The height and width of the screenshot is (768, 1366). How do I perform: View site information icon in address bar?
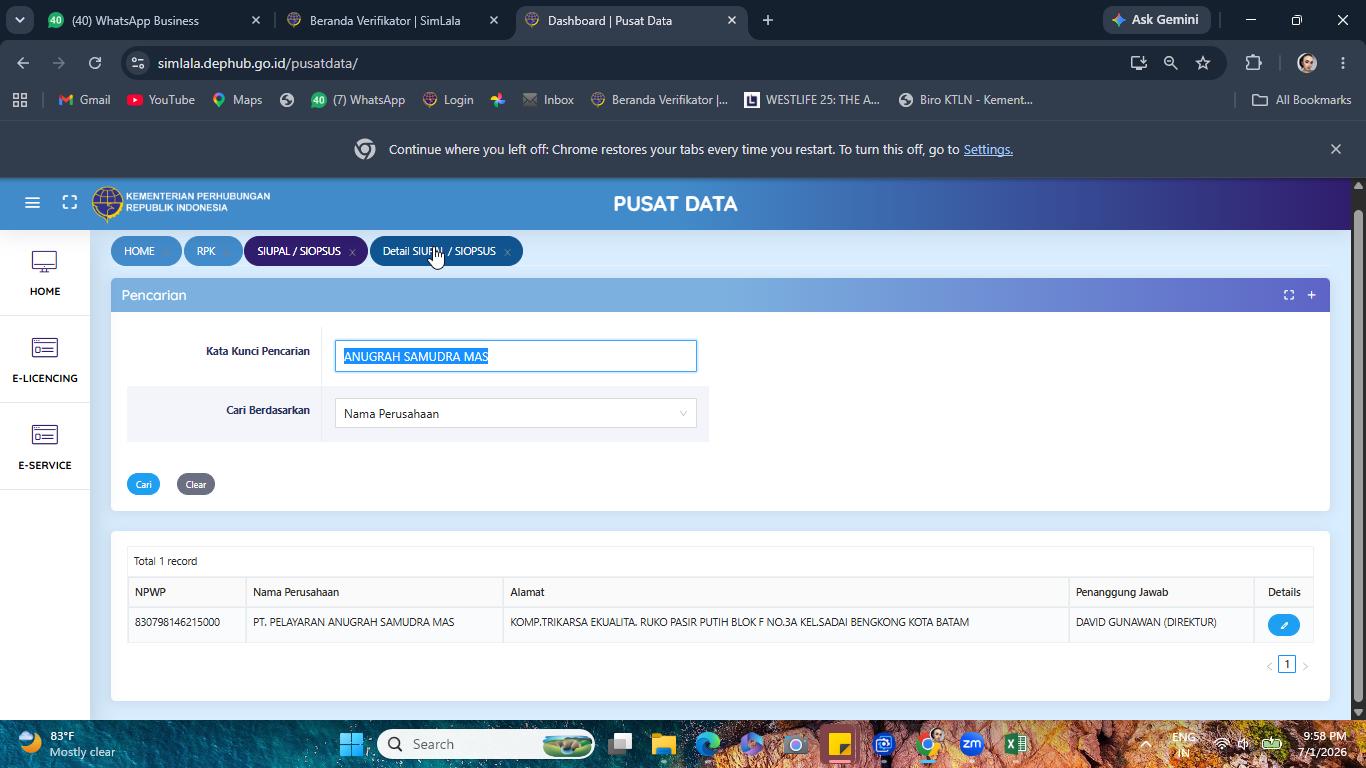[138, 63]
